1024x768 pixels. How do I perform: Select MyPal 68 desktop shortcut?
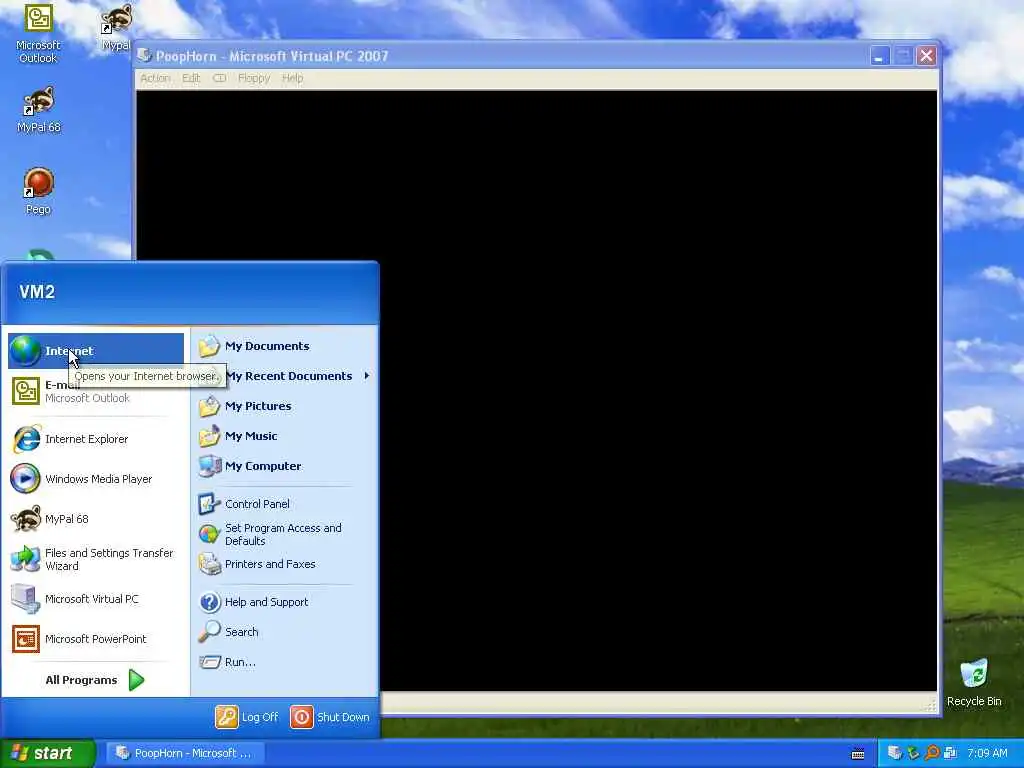point(39,110)
